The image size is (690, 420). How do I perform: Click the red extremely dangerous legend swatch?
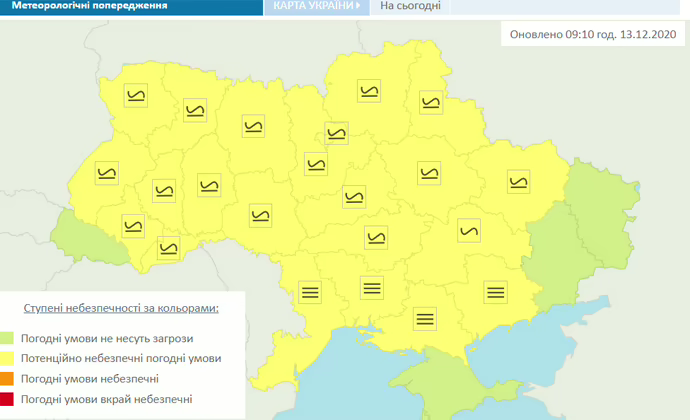(8, 400)
